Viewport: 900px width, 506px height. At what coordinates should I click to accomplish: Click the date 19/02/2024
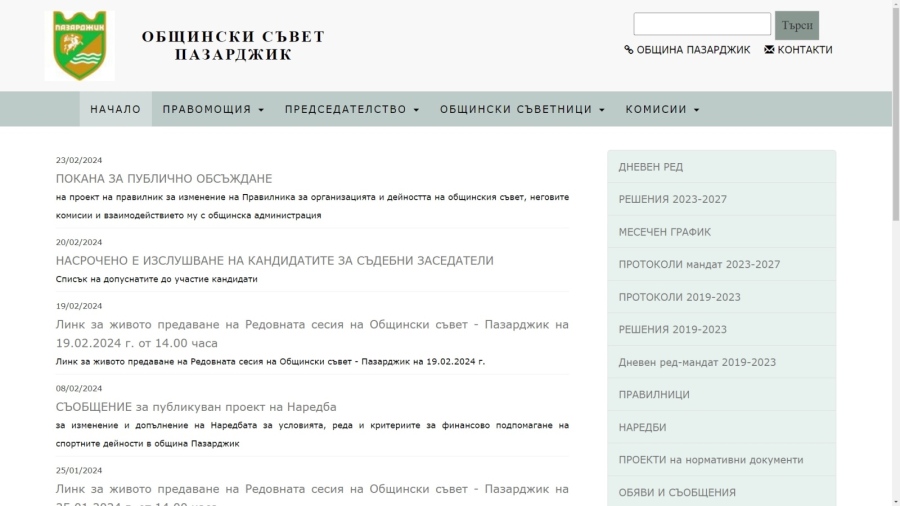(79, 306)
